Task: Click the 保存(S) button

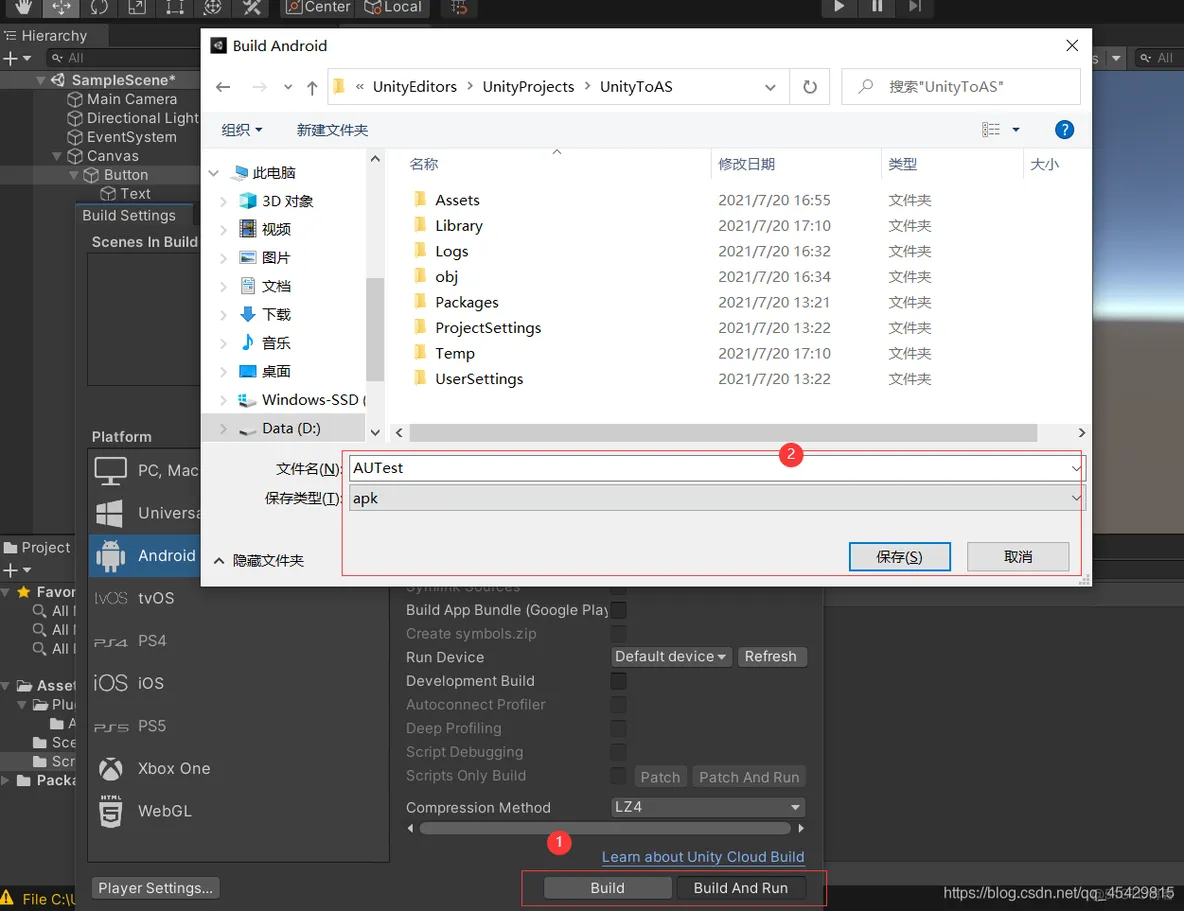Action: click(899, 557)
